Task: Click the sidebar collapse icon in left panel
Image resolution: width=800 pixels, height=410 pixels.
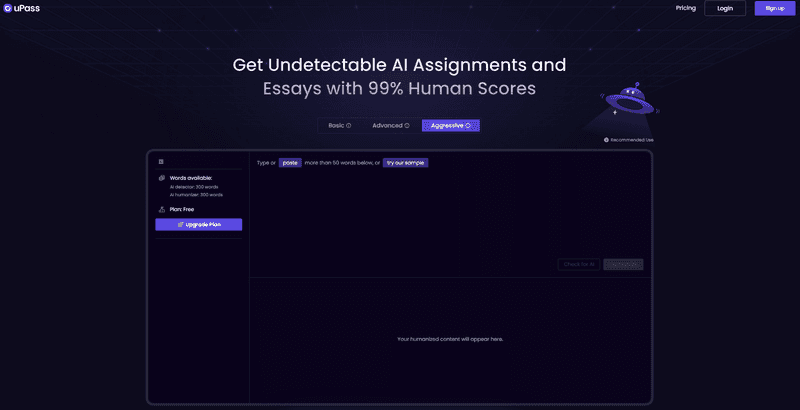Action: coord(160,161)
